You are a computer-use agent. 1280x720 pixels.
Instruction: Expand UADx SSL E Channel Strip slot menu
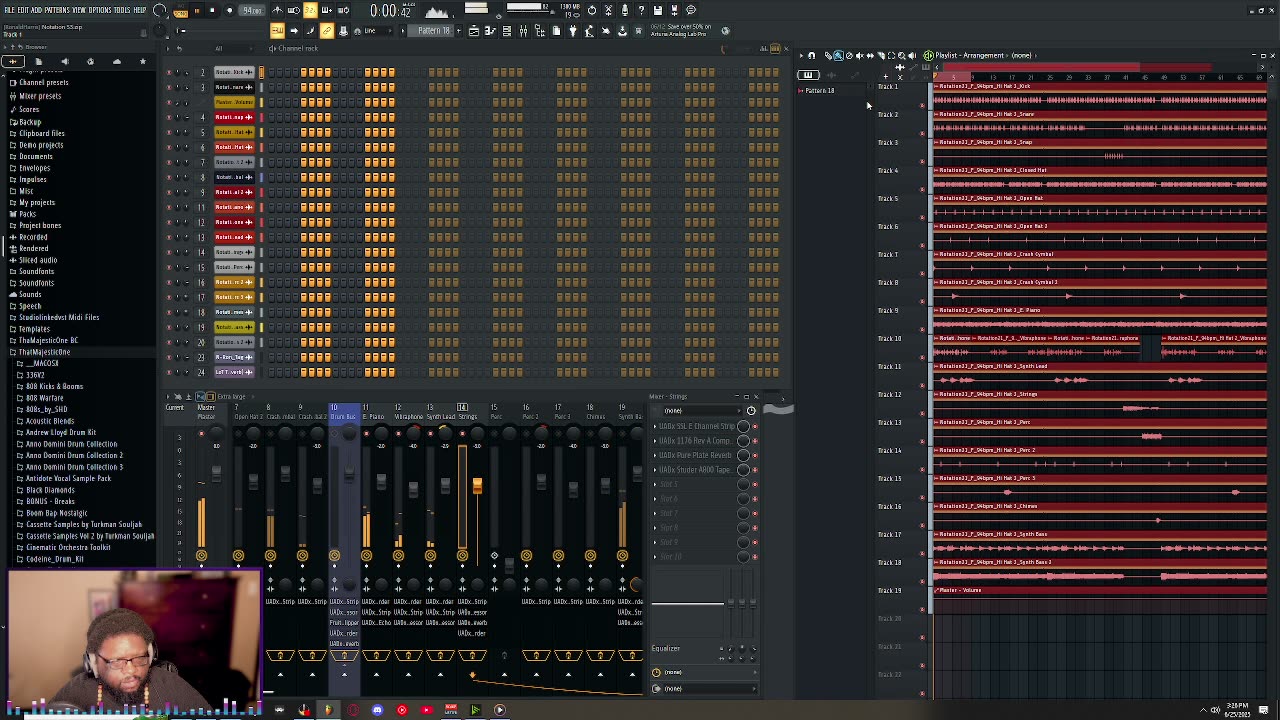[x=656, y=426]
